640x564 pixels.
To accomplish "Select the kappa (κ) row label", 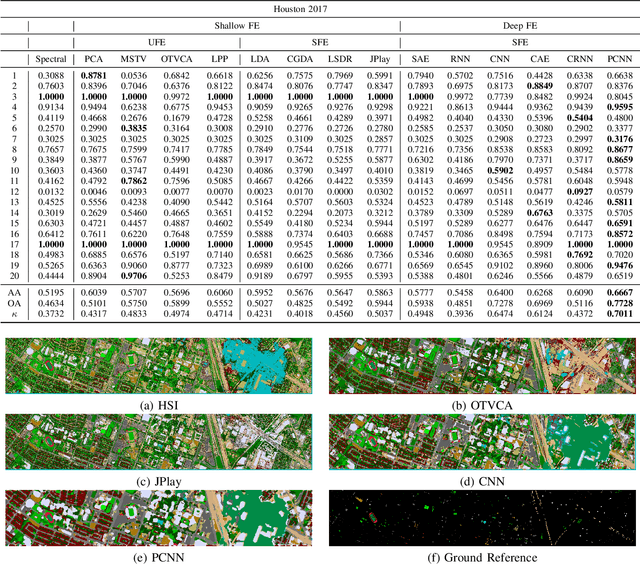I will [12, 313].
